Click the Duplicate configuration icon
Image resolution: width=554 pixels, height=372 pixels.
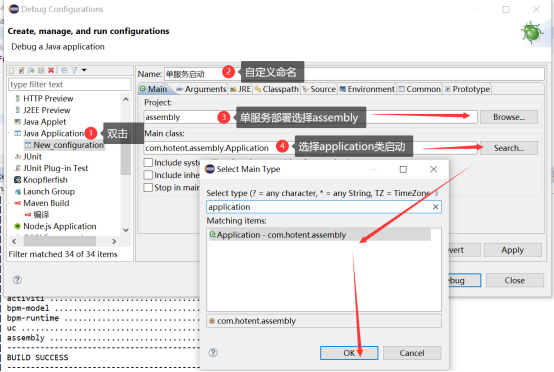(41, 70)
